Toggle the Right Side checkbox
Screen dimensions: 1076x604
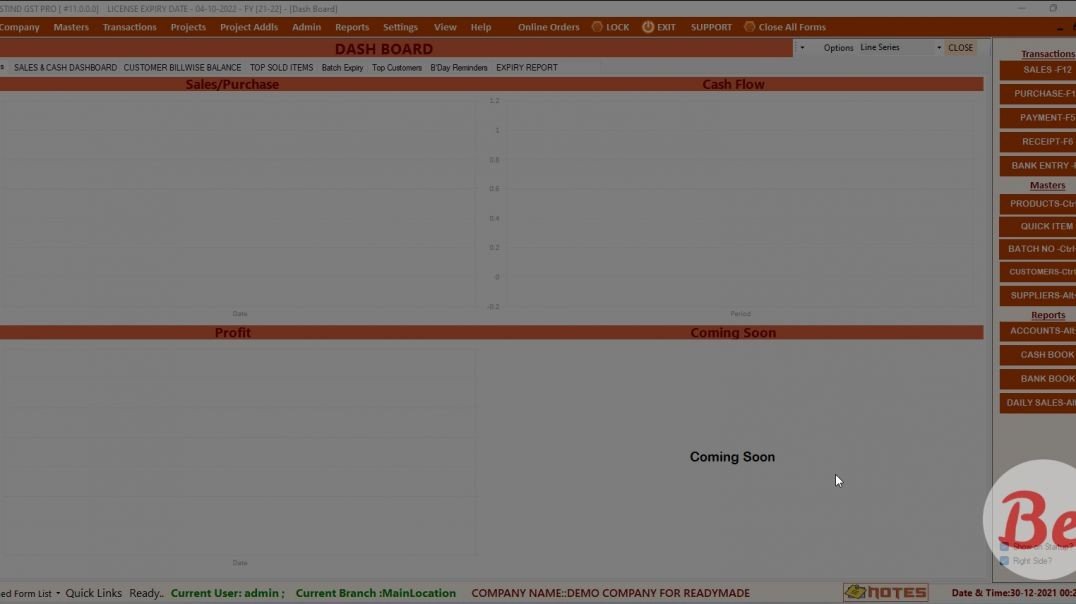click(x=1004, y=561)
